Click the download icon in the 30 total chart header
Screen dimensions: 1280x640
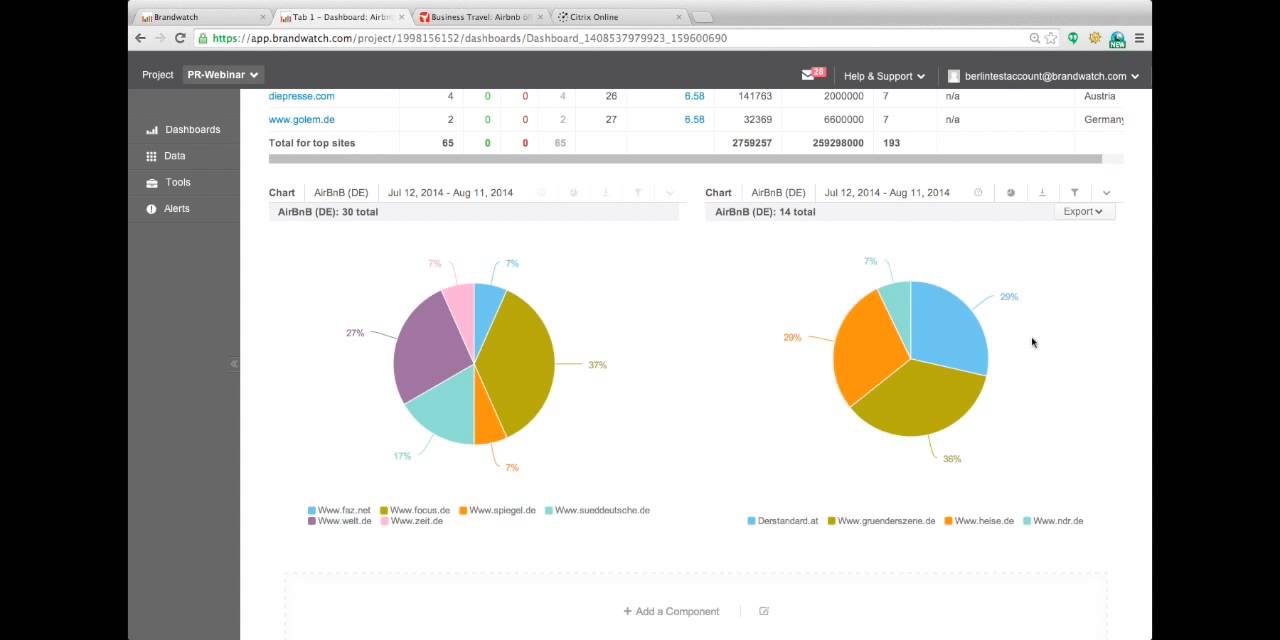(x=605, y=193)
